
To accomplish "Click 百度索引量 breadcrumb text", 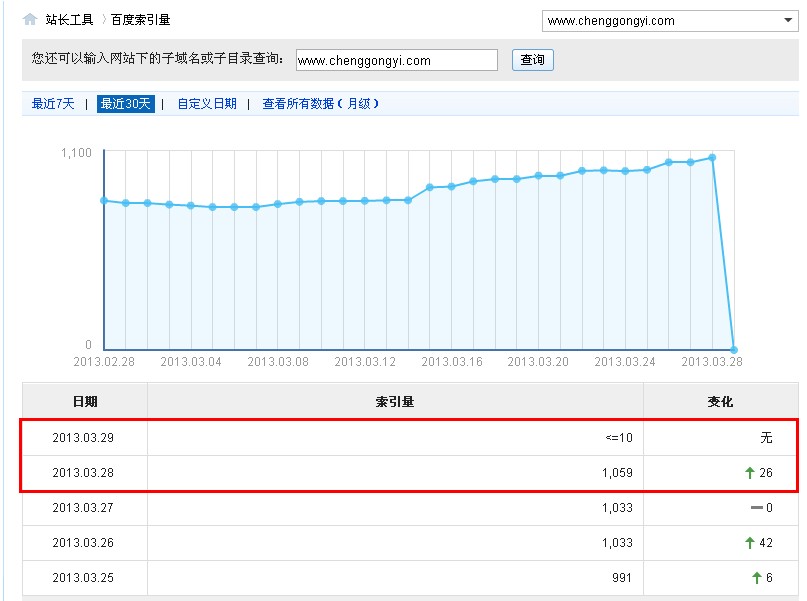I will [141, 20].
